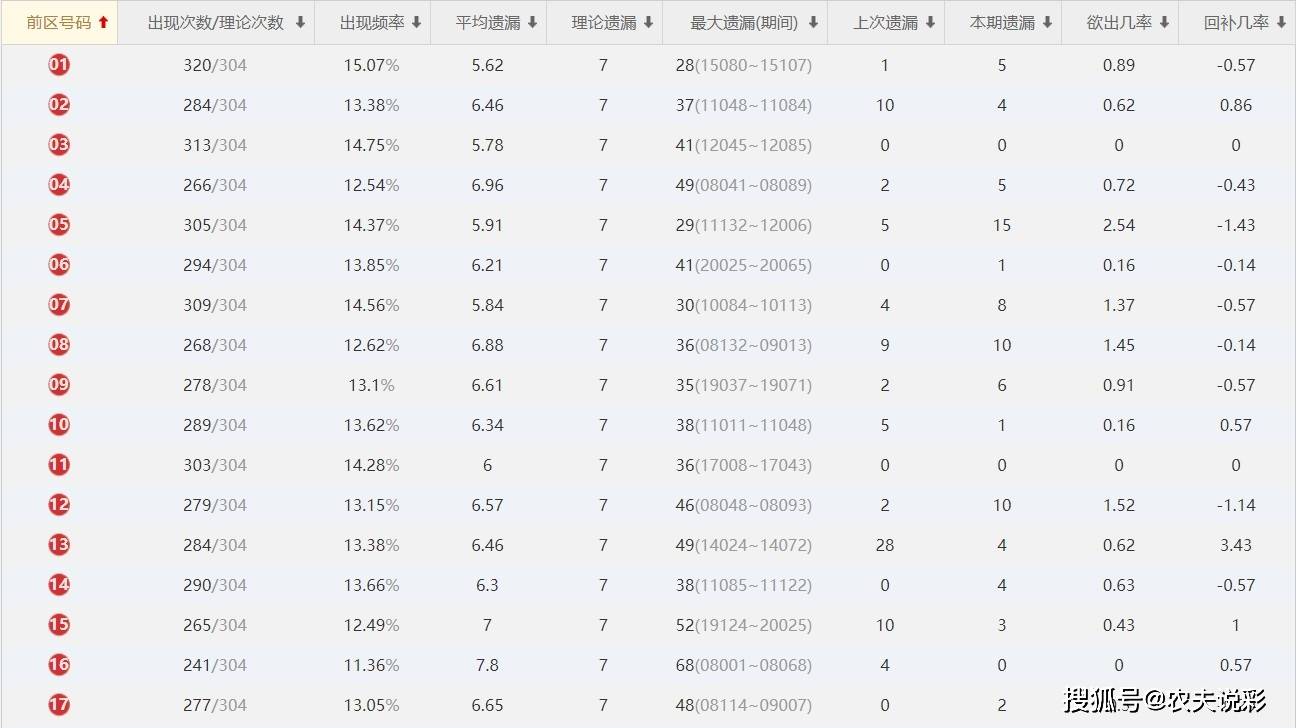
Task: Click red ball number 17
Action: pos(59,705)
